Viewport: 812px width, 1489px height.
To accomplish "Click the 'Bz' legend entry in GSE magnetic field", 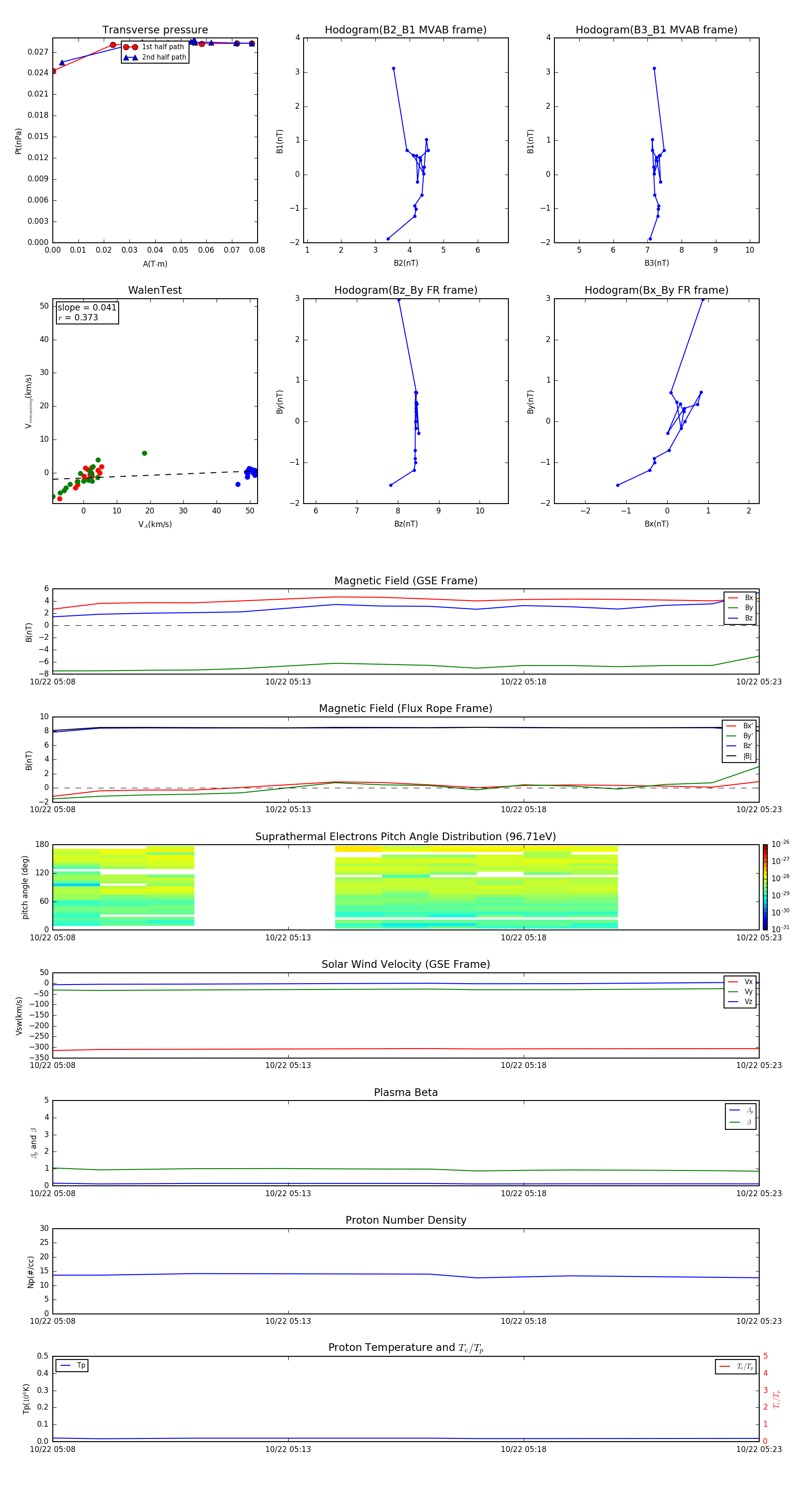I will [740, 618].
